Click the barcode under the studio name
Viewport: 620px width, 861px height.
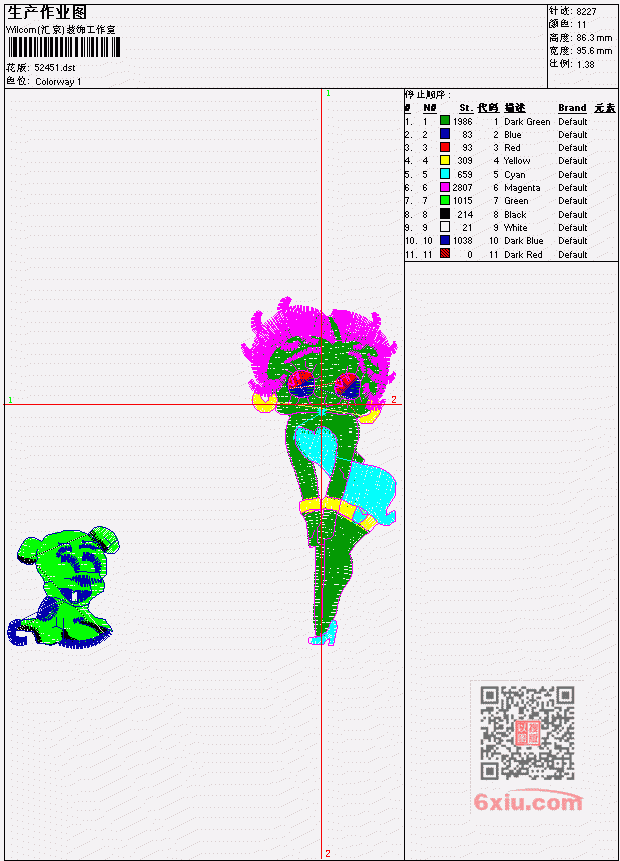[x=63, y=48]
